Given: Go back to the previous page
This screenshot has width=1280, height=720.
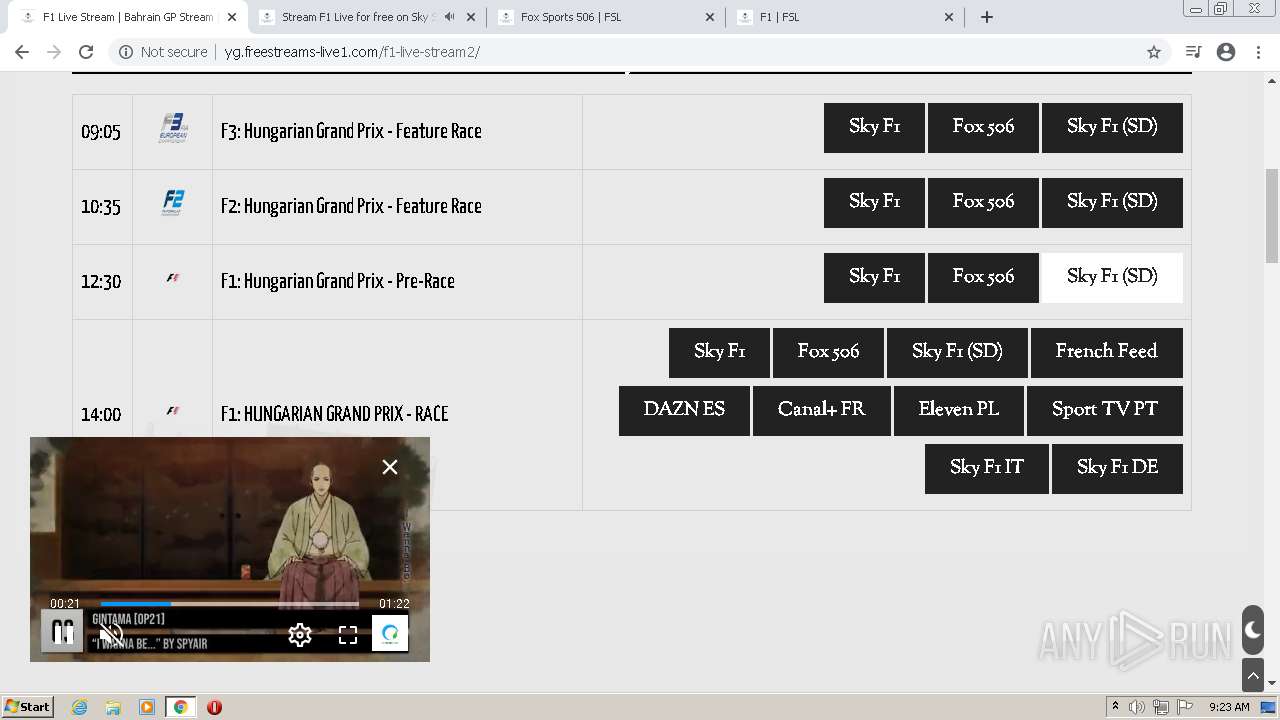Looking at the screenshot, I should [22, 52].
